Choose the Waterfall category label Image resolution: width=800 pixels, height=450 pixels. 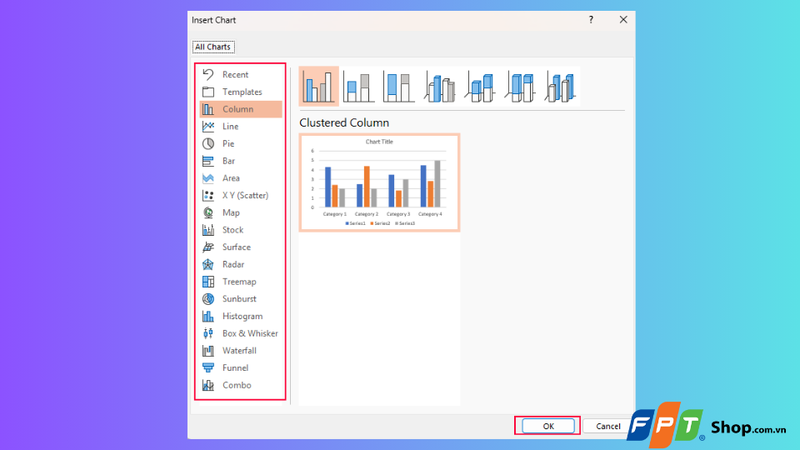239,351
